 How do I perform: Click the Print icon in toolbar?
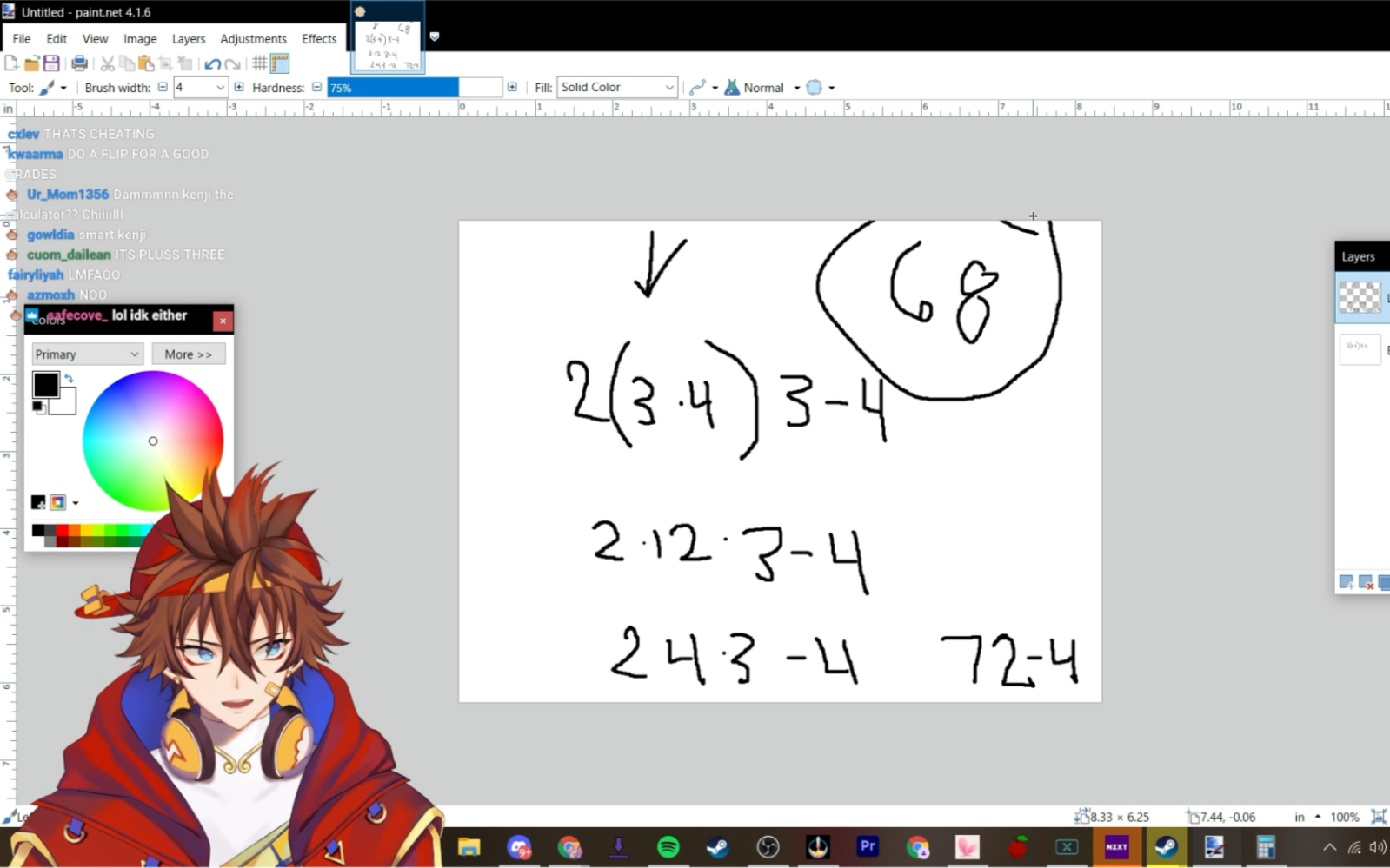pos(79,63)
